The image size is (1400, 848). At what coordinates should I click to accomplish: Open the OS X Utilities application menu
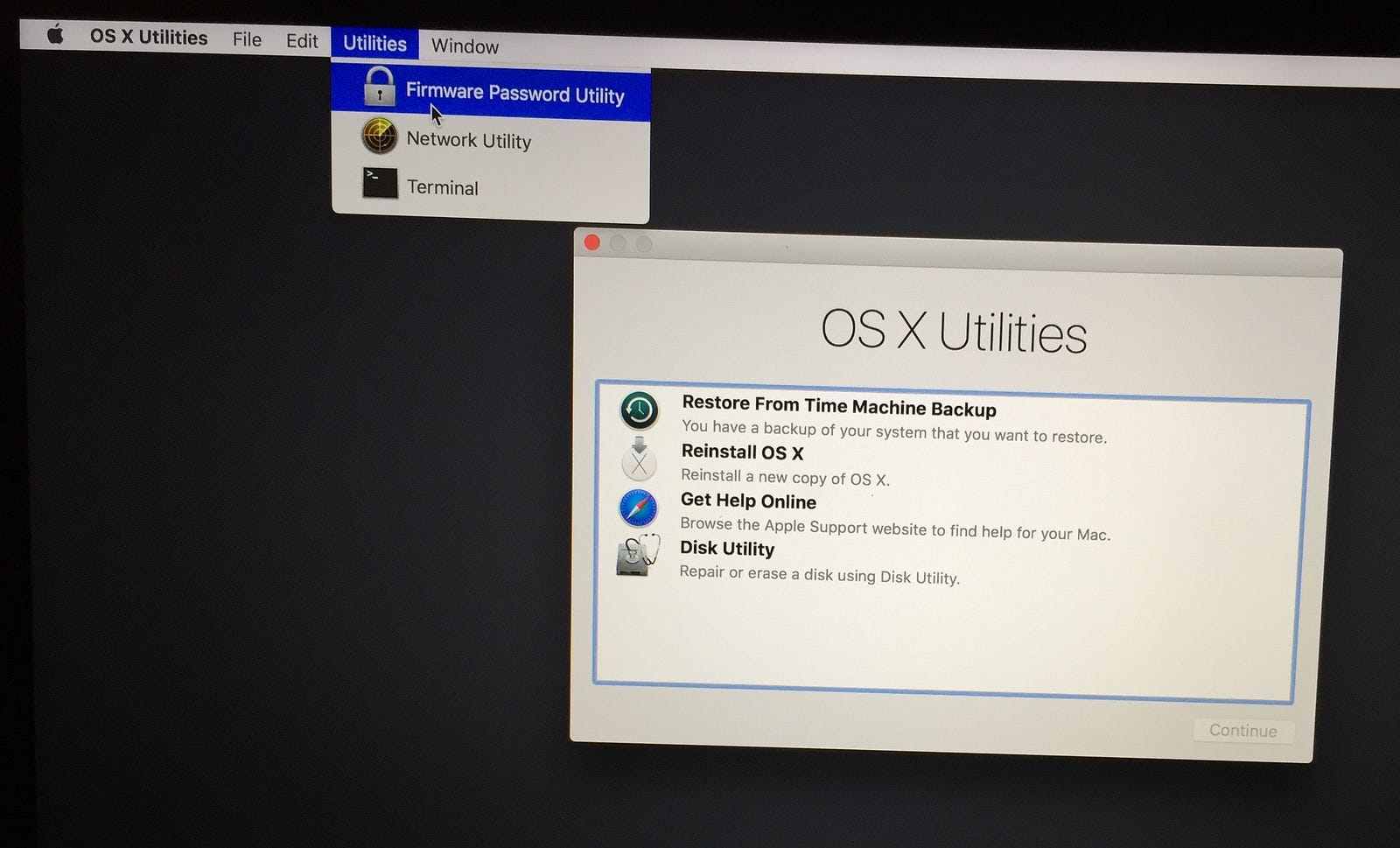[149, 37]
